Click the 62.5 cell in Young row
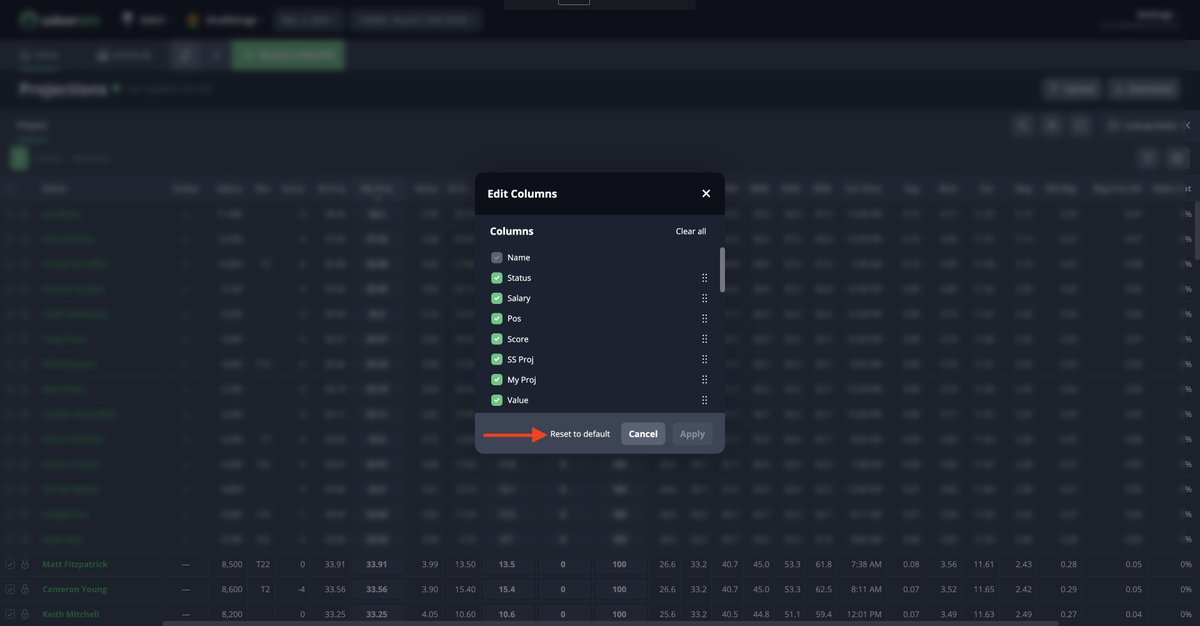This screenshot has height=626, width=1200. (x=824, y=589)
